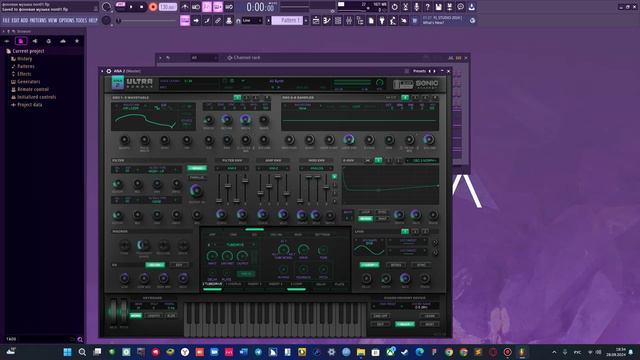
Task: Toggle typing keyboard to piano icon
Action: [185, 20]
